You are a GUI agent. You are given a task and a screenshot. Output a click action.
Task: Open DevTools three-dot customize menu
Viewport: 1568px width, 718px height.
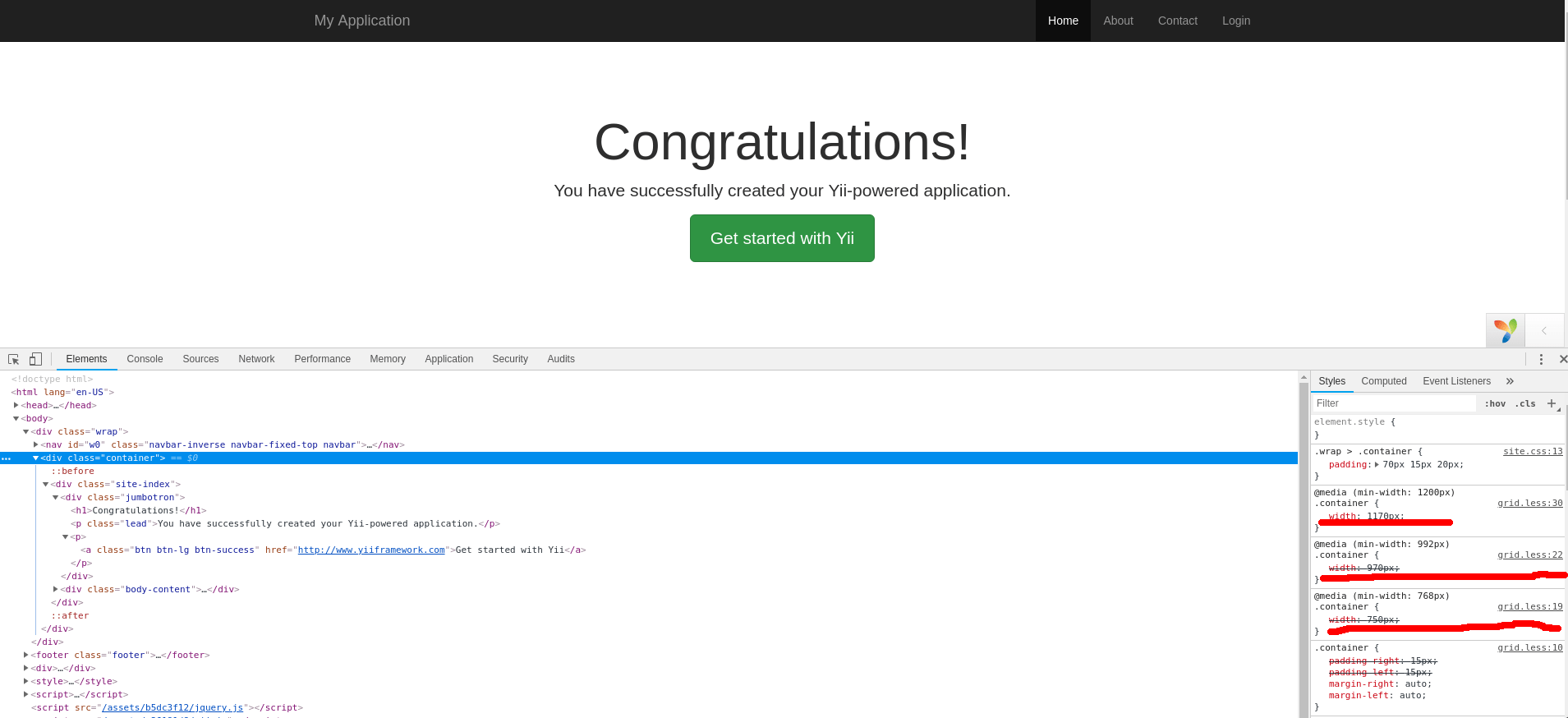coord(1541,359)
